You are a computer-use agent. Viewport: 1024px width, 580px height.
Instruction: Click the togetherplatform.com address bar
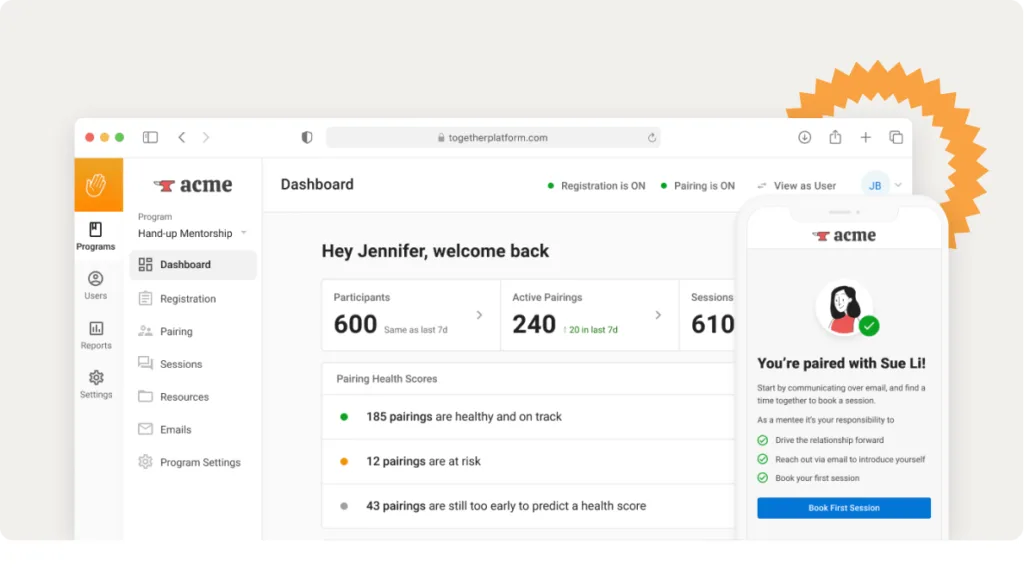(496, 137)
